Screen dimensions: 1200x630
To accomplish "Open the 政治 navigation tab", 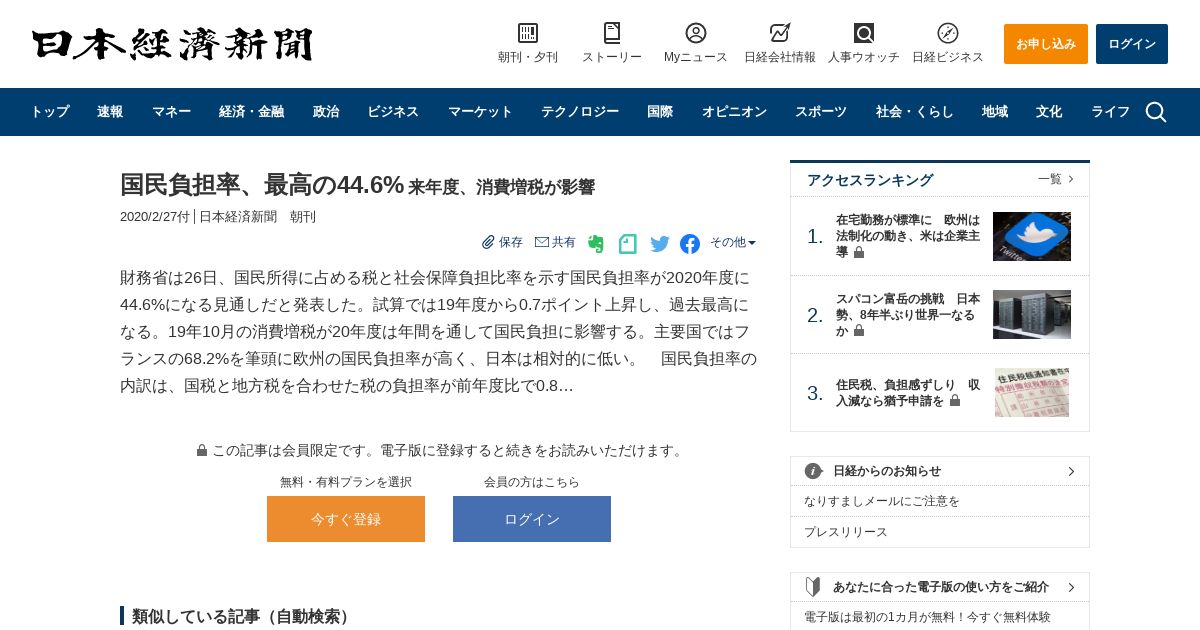I will (x=326, y=112).
